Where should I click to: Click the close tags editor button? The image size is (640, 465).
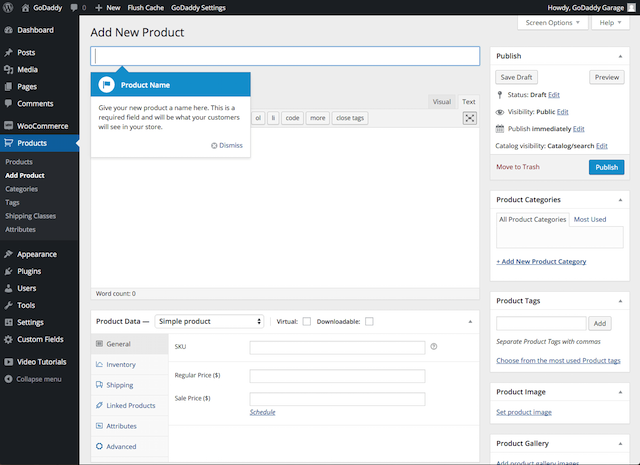pos(350,118)
